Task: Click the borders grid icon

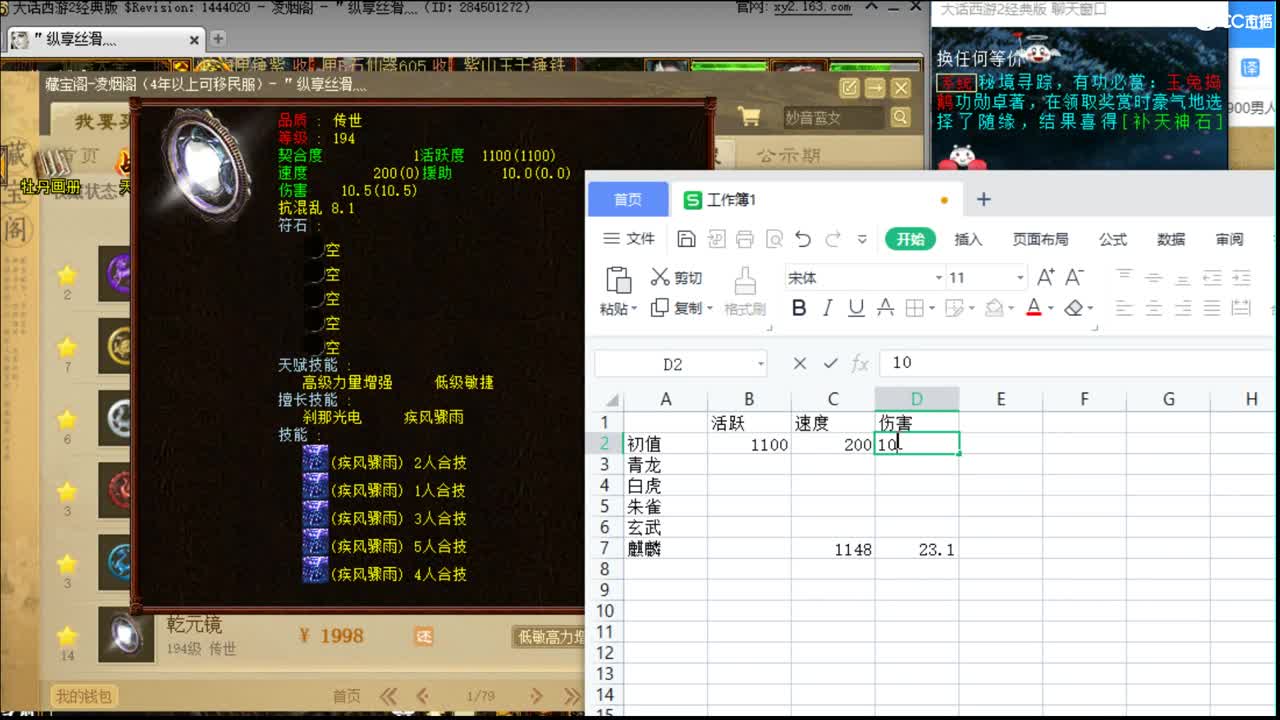Action: pyautogui.click(x=912, y=308)
